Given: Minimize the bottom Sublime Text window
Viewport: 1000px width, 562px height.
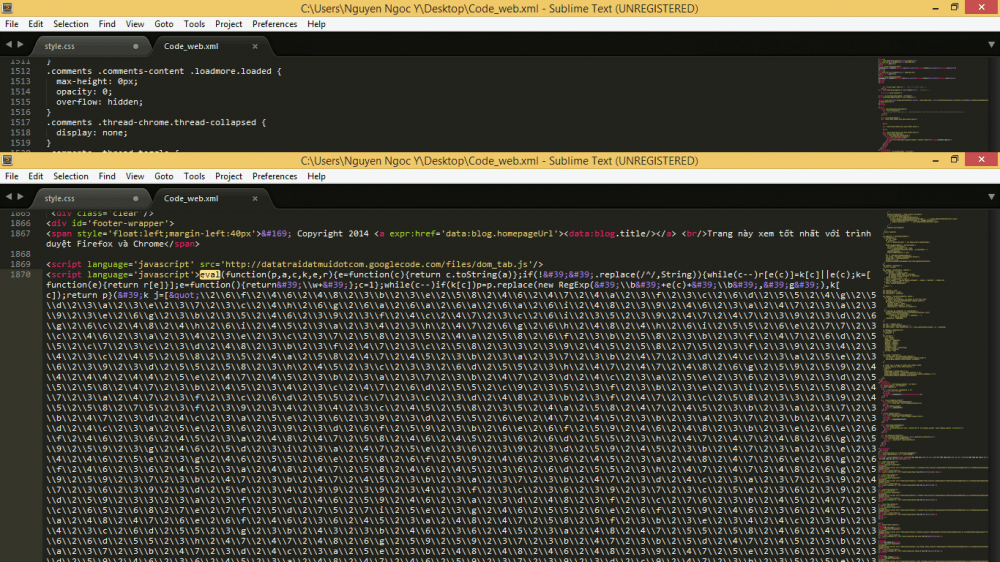Looking at the screenshot, I should click(936, 160).
